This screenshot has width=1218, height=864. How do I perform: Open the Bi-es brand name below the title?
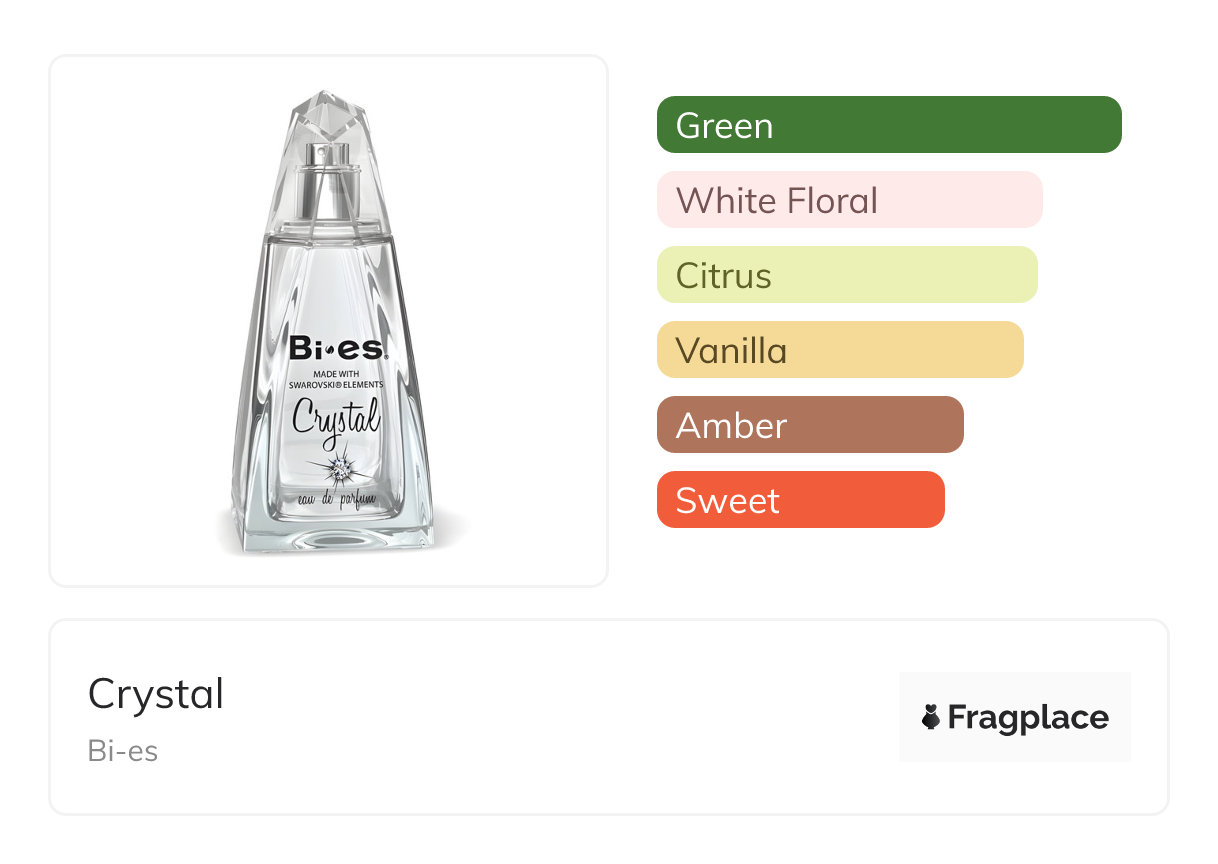[x=123, y=751]
